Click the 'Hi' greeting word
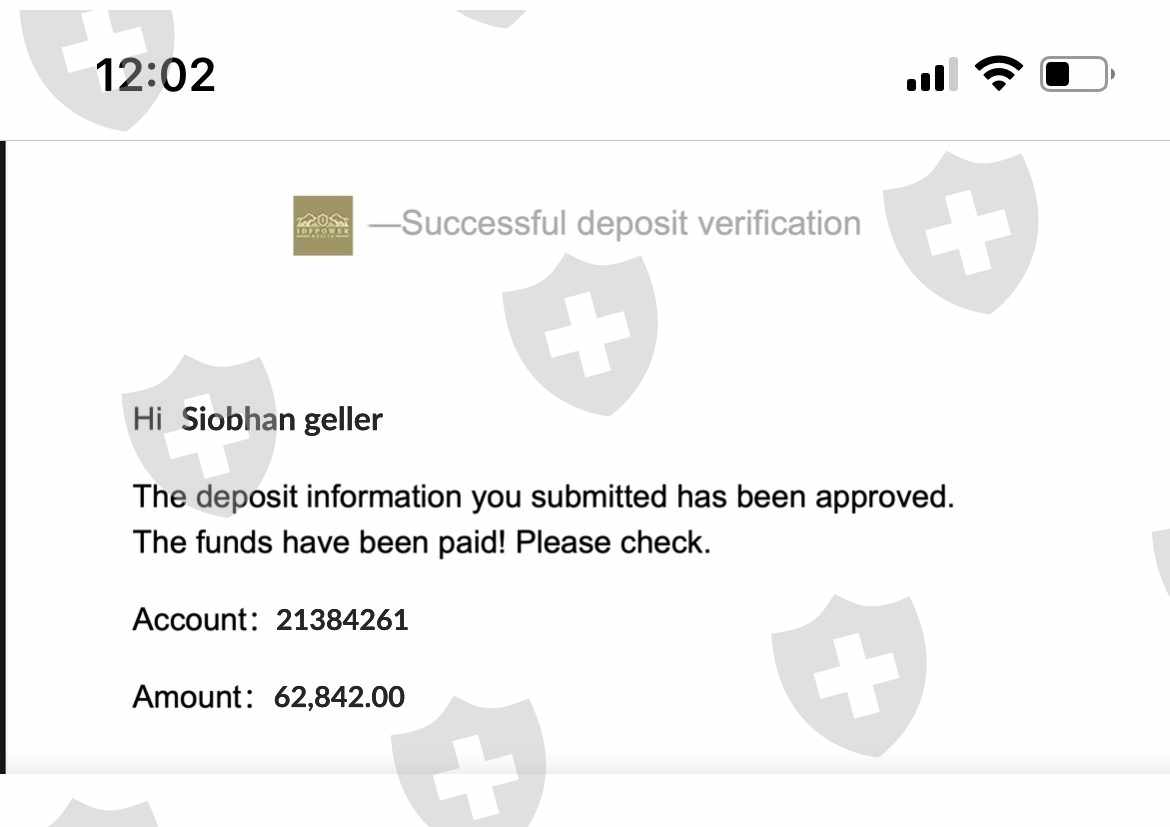 tap(147, 419)
